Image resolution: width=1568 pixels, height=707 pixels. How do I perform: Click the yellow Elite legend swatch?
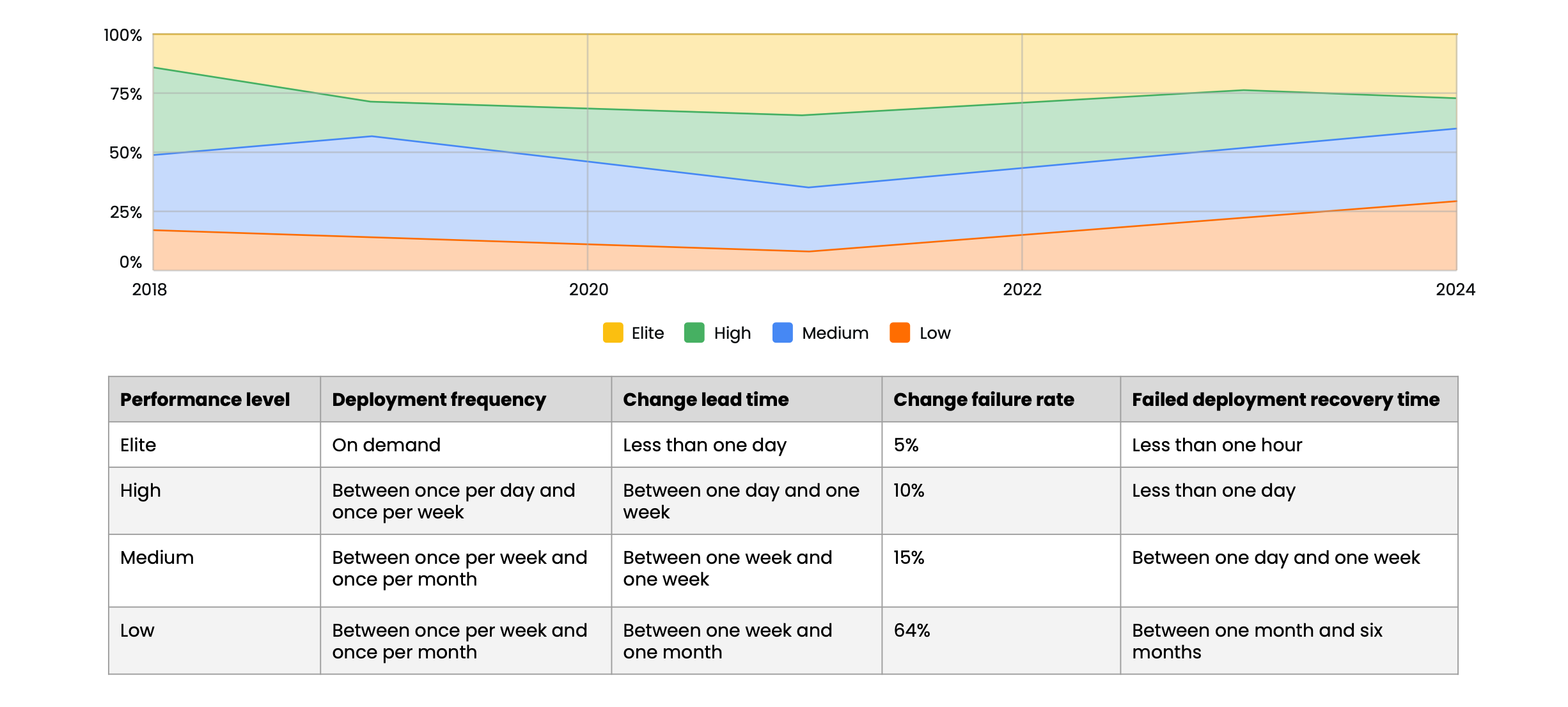pyautogui.click(x=613, y=333)
